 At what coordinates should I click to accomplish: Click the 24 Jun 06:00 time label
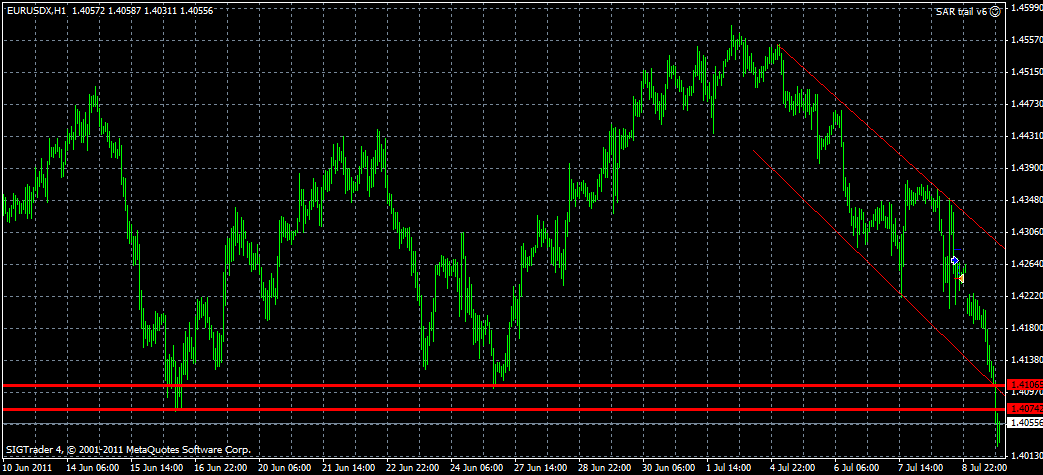(476, 468)
